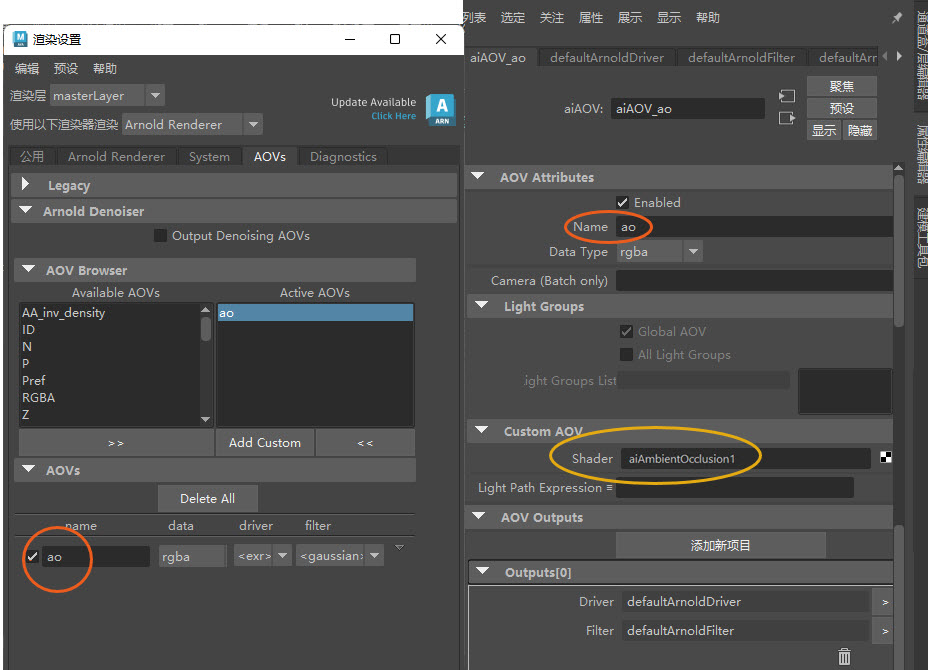The width and height of the screenshot is (928, 670).
Task: Toggle Global AOV checkbox
Action: coord(626,331)
